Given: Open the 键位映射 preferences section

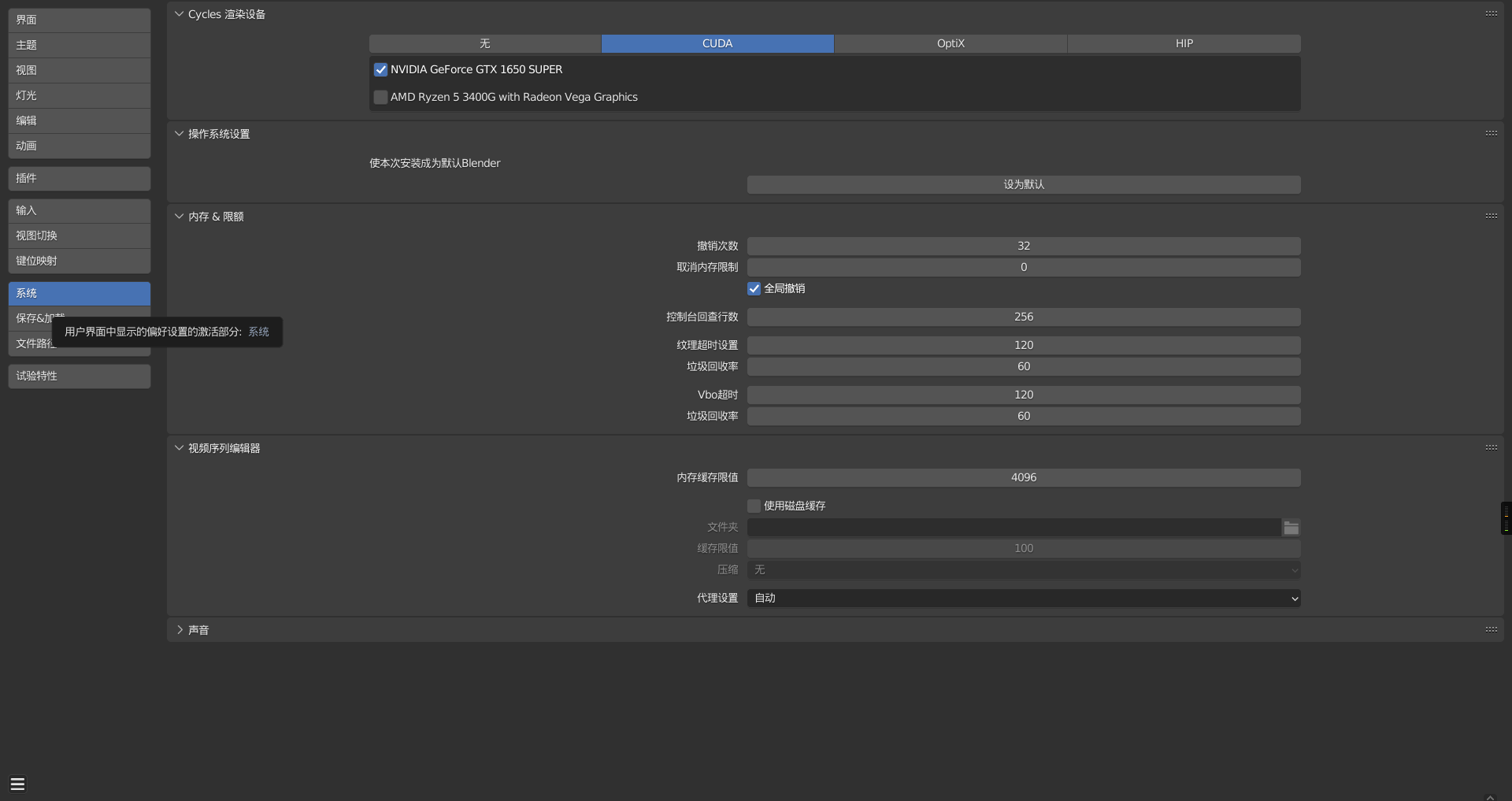Looking at the screenshot, I should tap(80, 261).
